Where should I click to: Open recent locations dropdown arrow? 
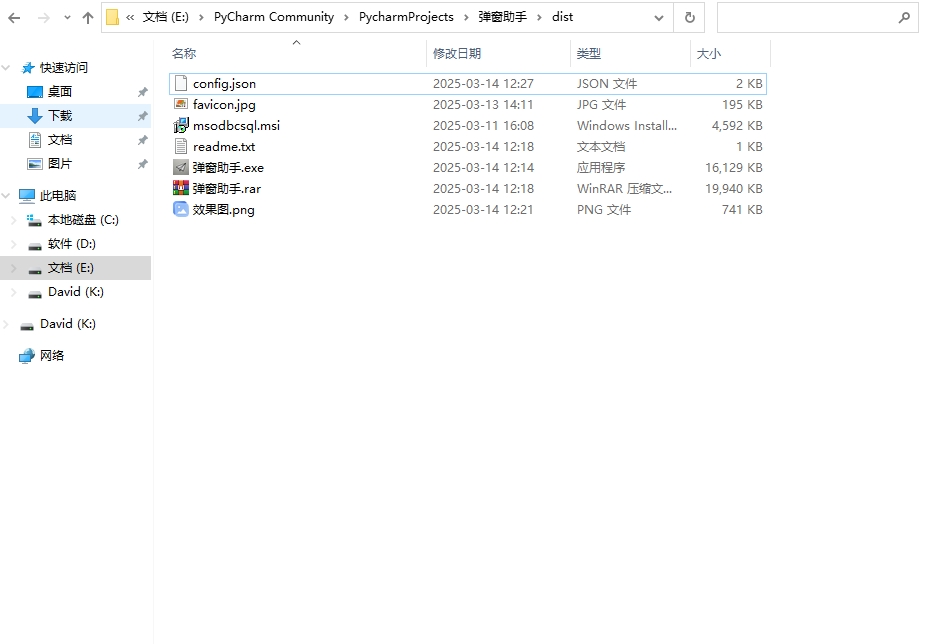pyautogui.click(x=67, y=17)
